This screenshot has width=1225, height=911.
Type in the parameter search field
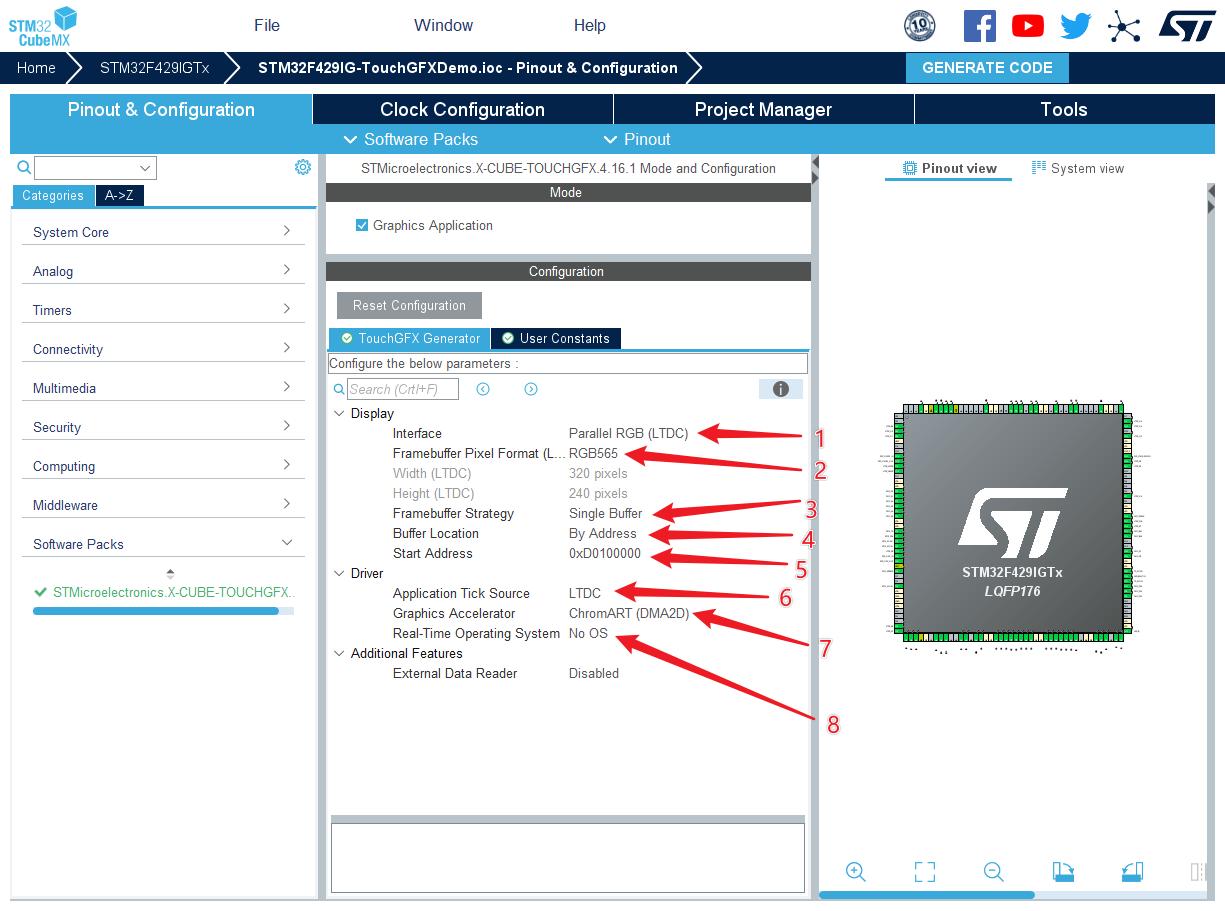[400, 389]
